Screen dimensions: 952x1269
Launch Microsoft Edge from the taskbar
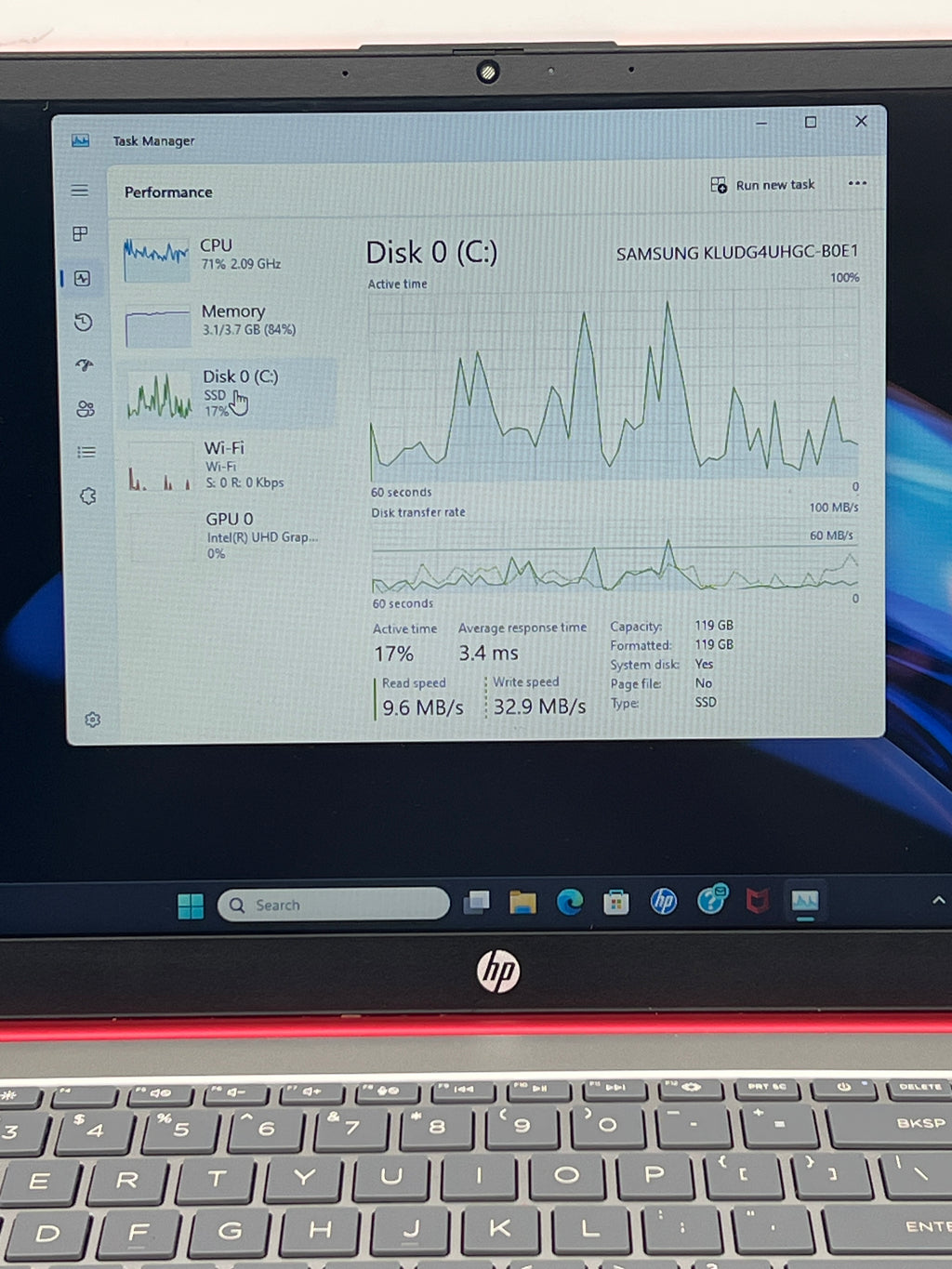point(569,901)
